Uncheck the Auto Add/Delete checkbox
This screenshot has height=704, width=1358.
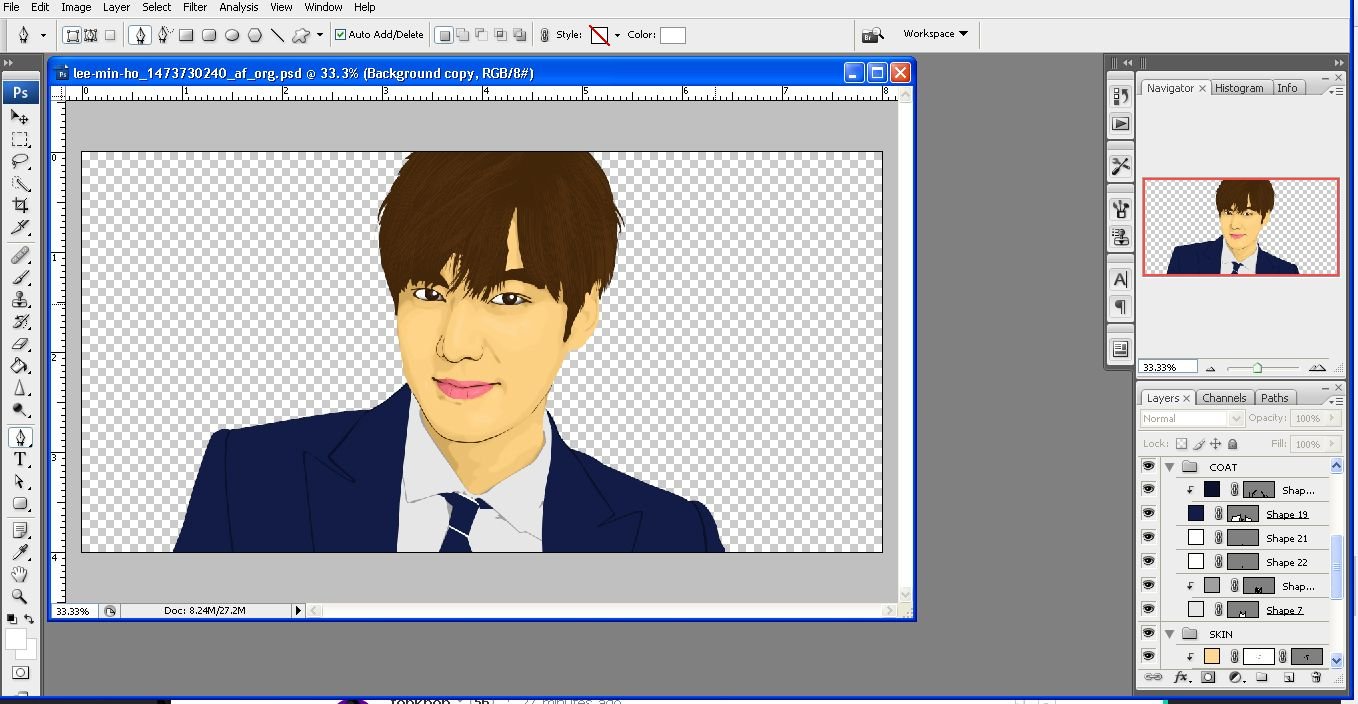point(341,35)
